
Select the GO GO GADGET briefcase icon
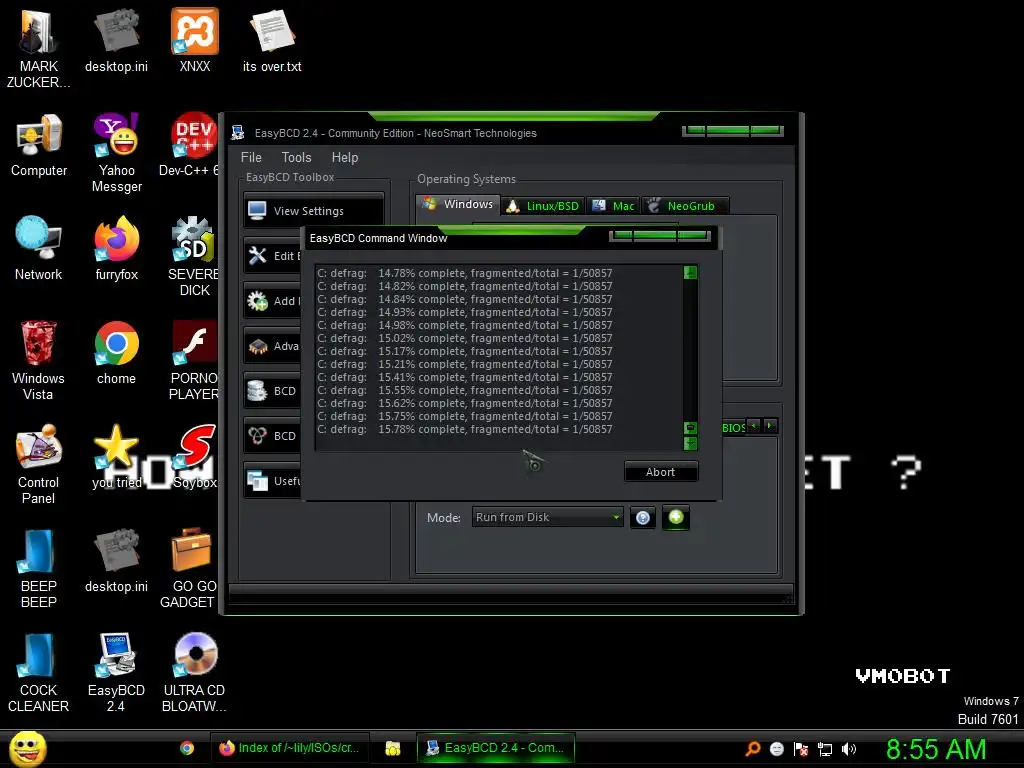(x=189, y=568)
